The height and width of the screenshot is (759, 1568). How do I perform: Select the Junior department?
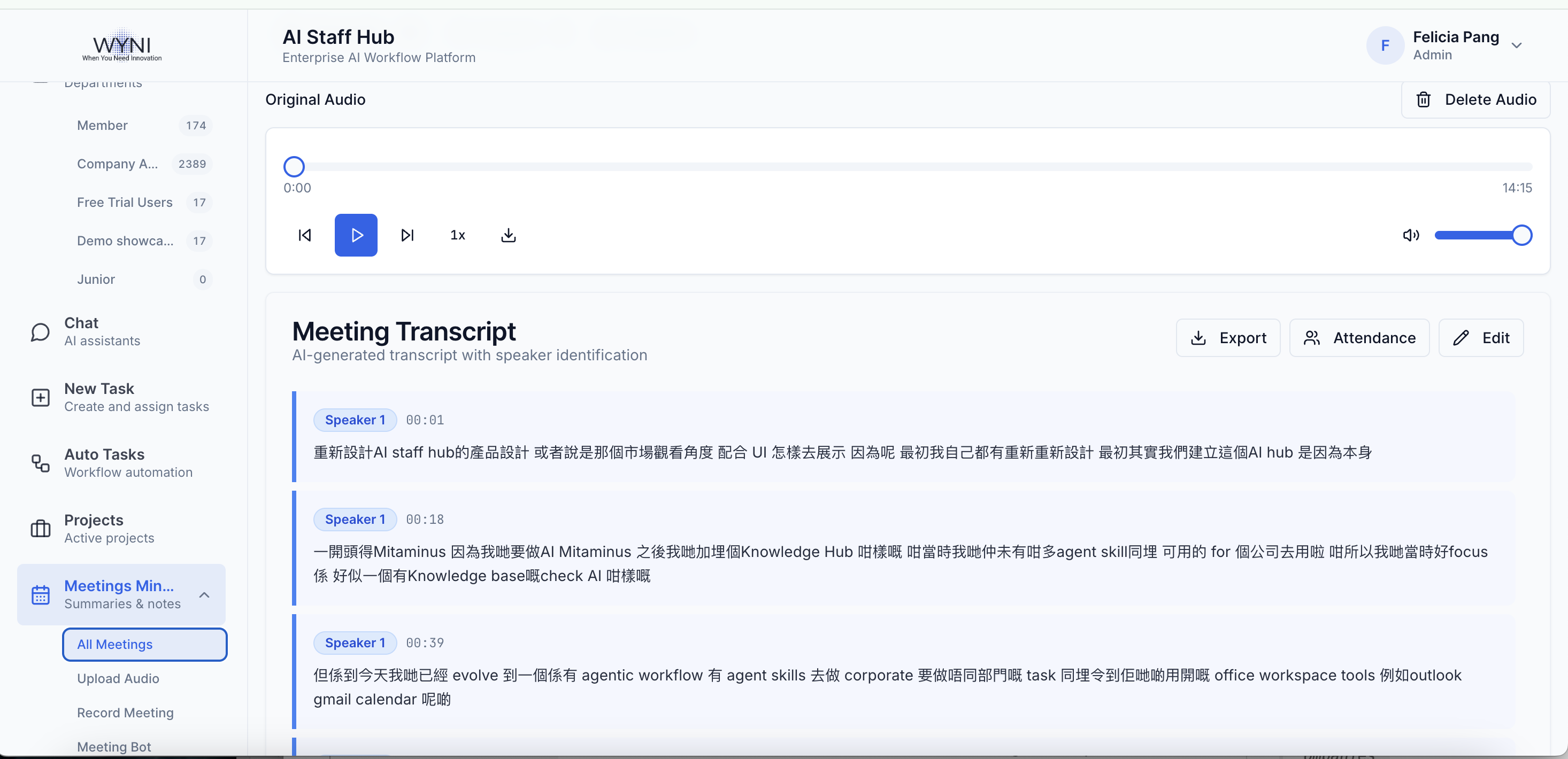tap(144, 279)
